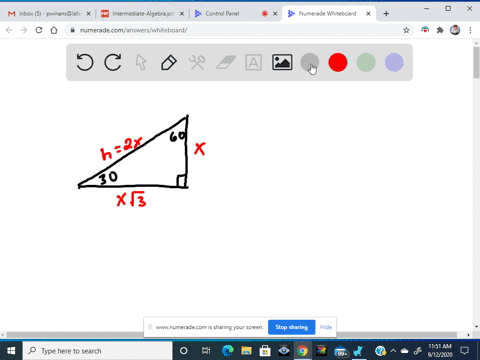Image resolution: width=480 pixels, height=360 pixels.
Task: Choose the lavender pen color
Action: pyautogui.click(x=394, y=62)
